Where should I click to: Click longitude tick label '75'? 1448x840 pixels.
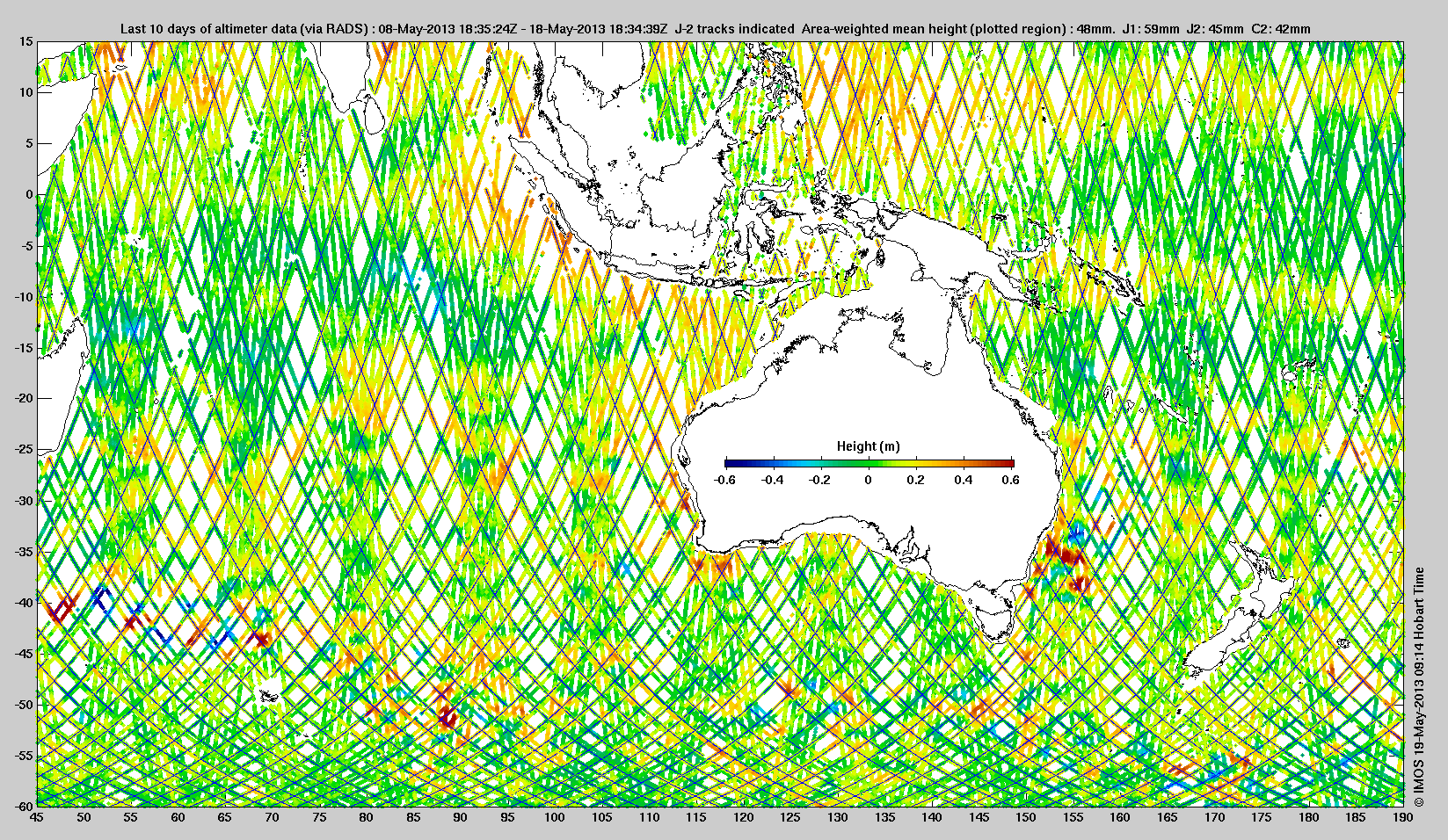319,817
